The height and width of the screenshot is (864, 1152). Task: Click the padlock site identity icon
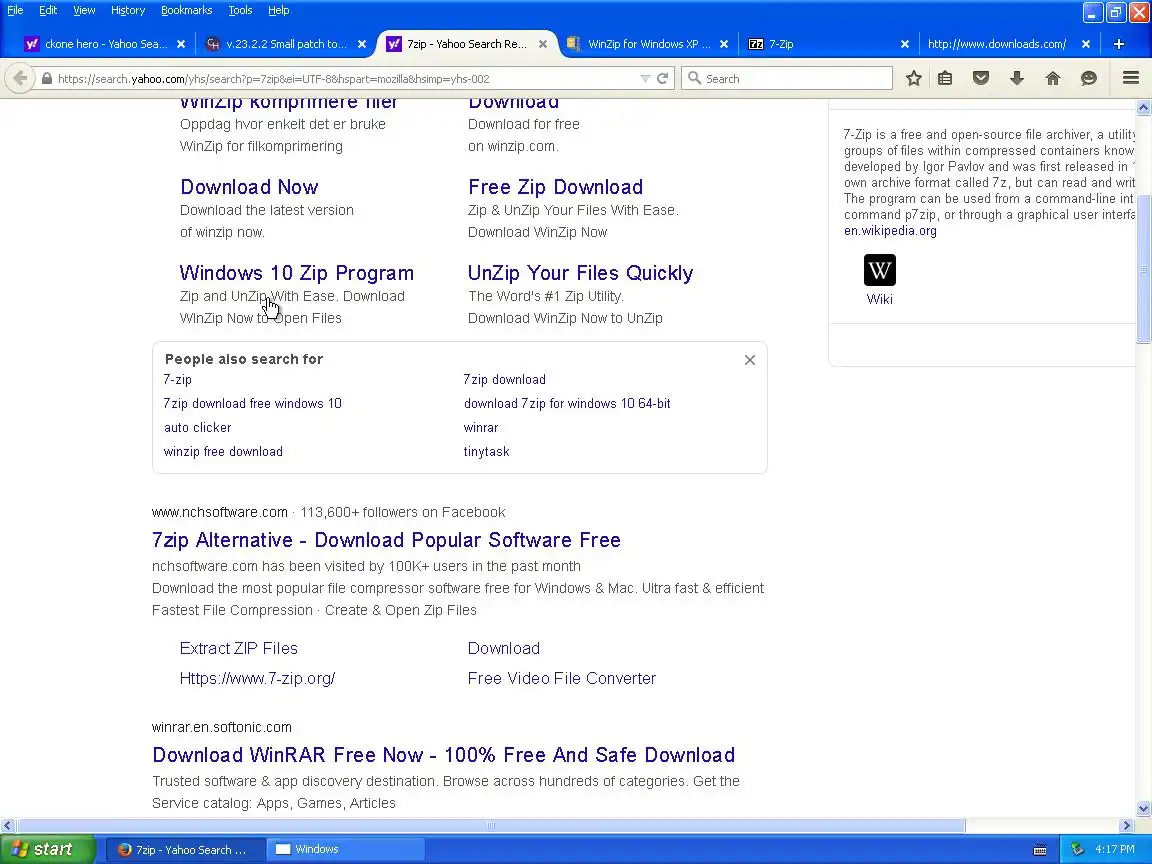[46, 78]
